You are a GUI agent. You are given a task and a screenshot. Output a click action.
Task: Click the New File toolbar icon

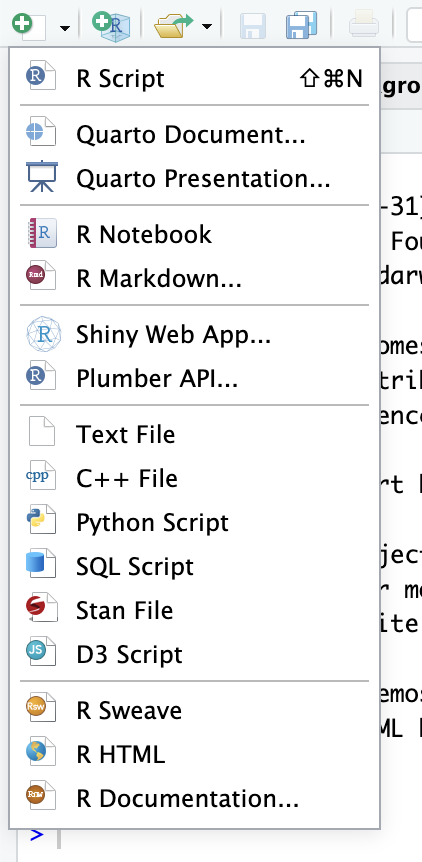(x=30, y=25)
